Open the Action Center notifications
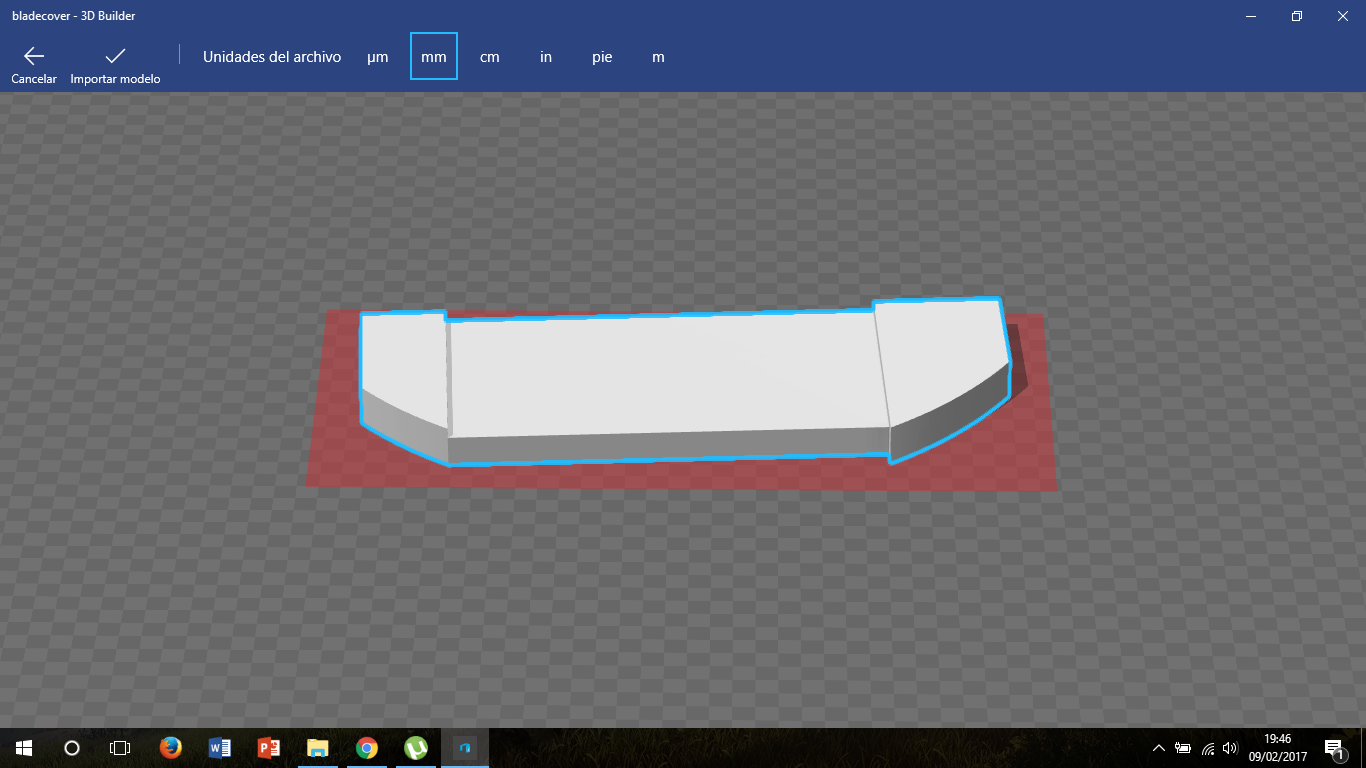1366x768 pixels. (1333, 748)
